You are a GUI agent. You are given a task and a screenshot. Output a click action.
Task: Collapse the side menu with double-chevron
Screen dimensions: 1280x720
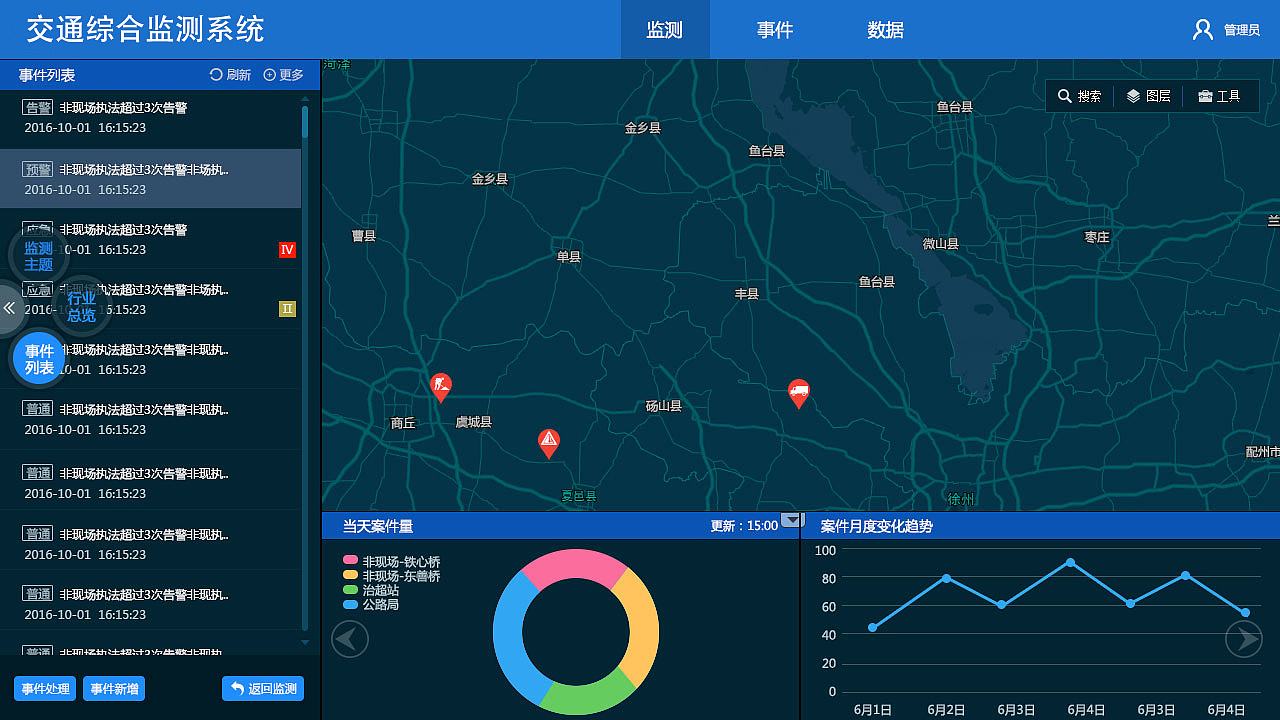pyautogui.click(x=9, y=308)
